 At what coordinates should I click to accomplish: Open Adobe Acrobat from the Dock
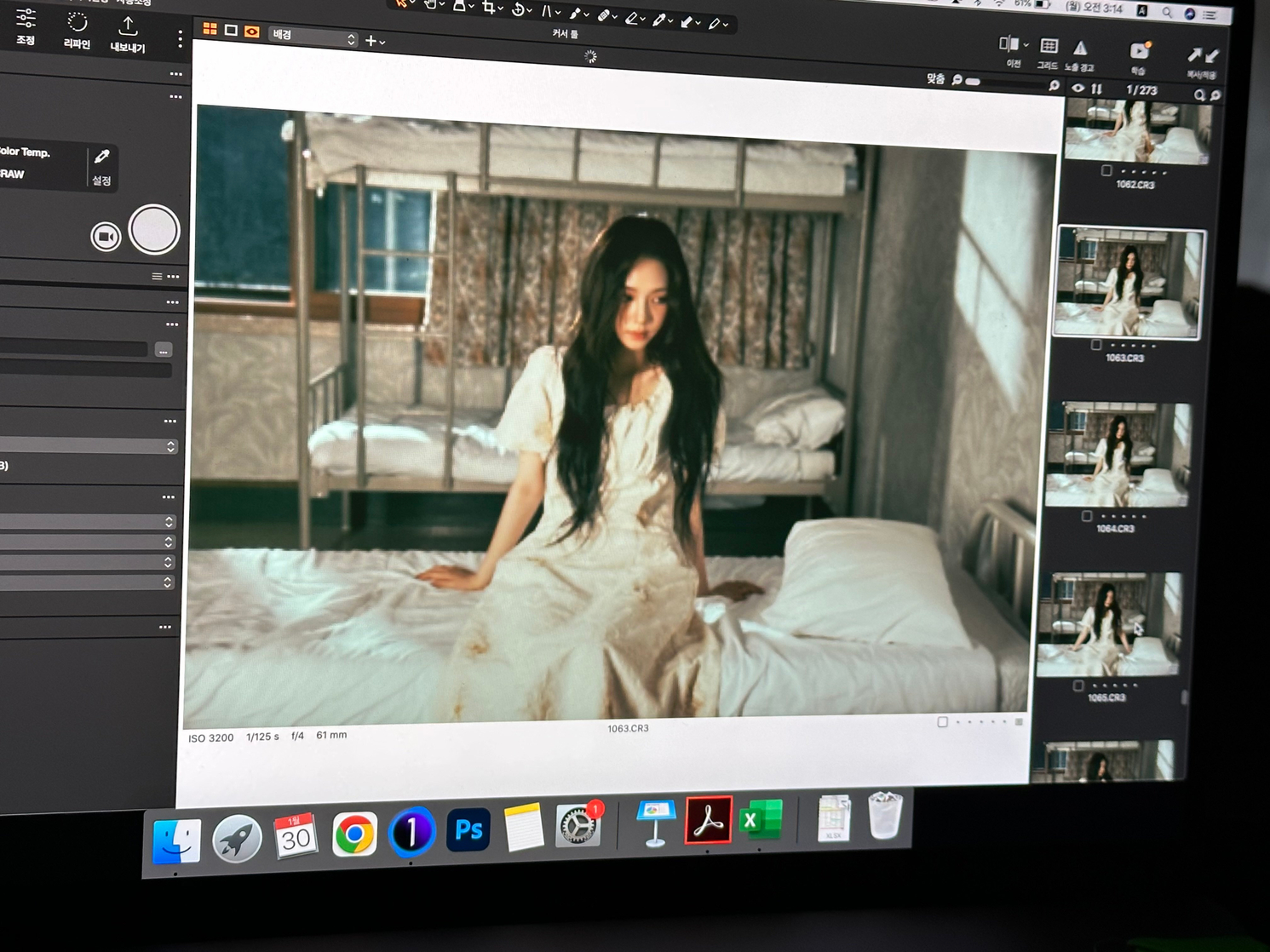tap(708, 820)
